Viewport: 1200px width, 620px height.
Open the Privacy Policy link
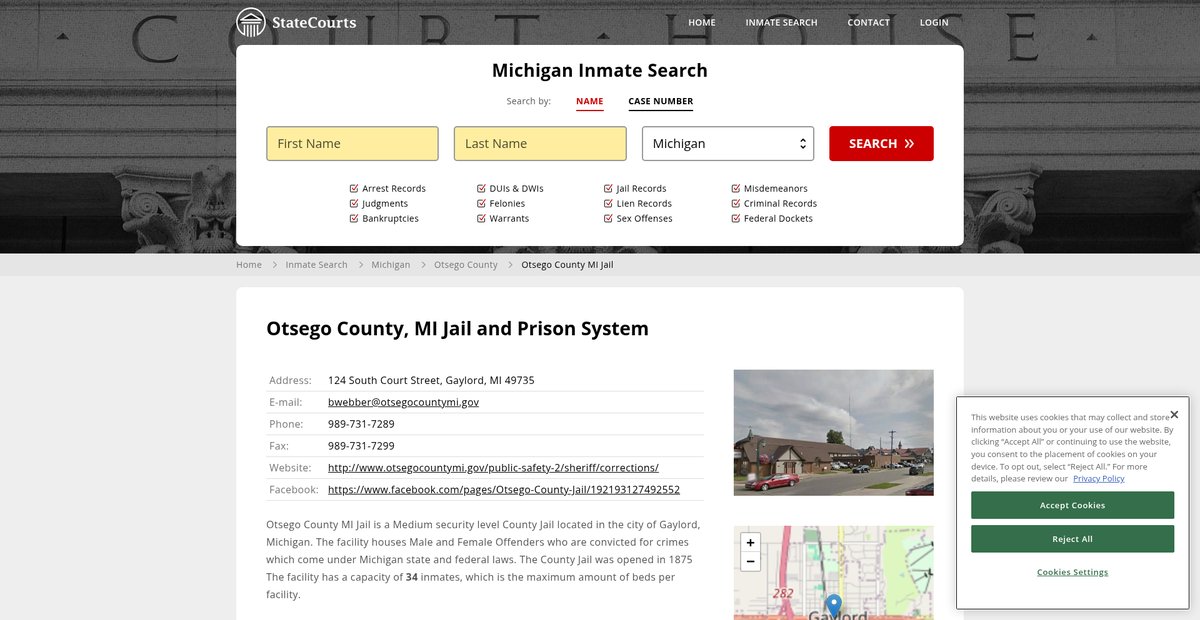tap(1099, 478)
